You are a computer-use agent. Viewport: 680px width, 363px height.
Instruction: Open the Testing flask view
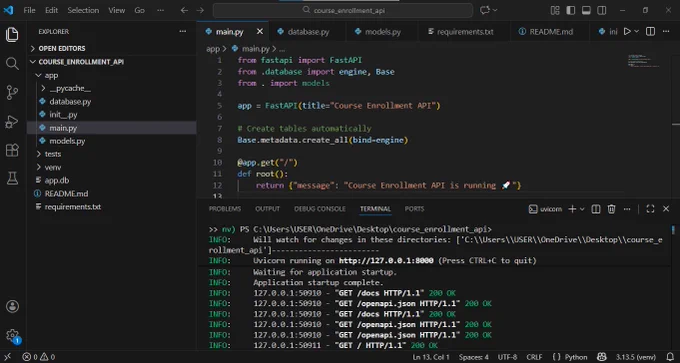pyautogui.click(x=12, y=178)
